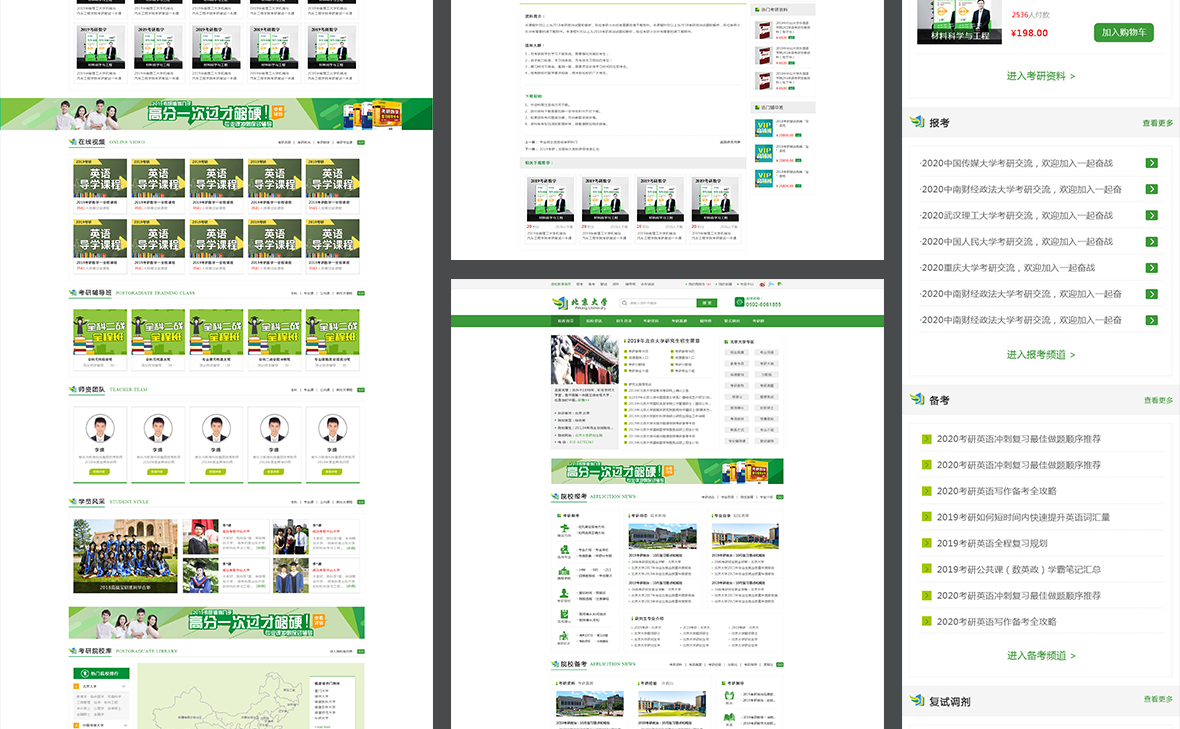Click green bullet icon beside 2019考研英语全程复习规划
Screen dimensions: 1180x729
(926, 543)
